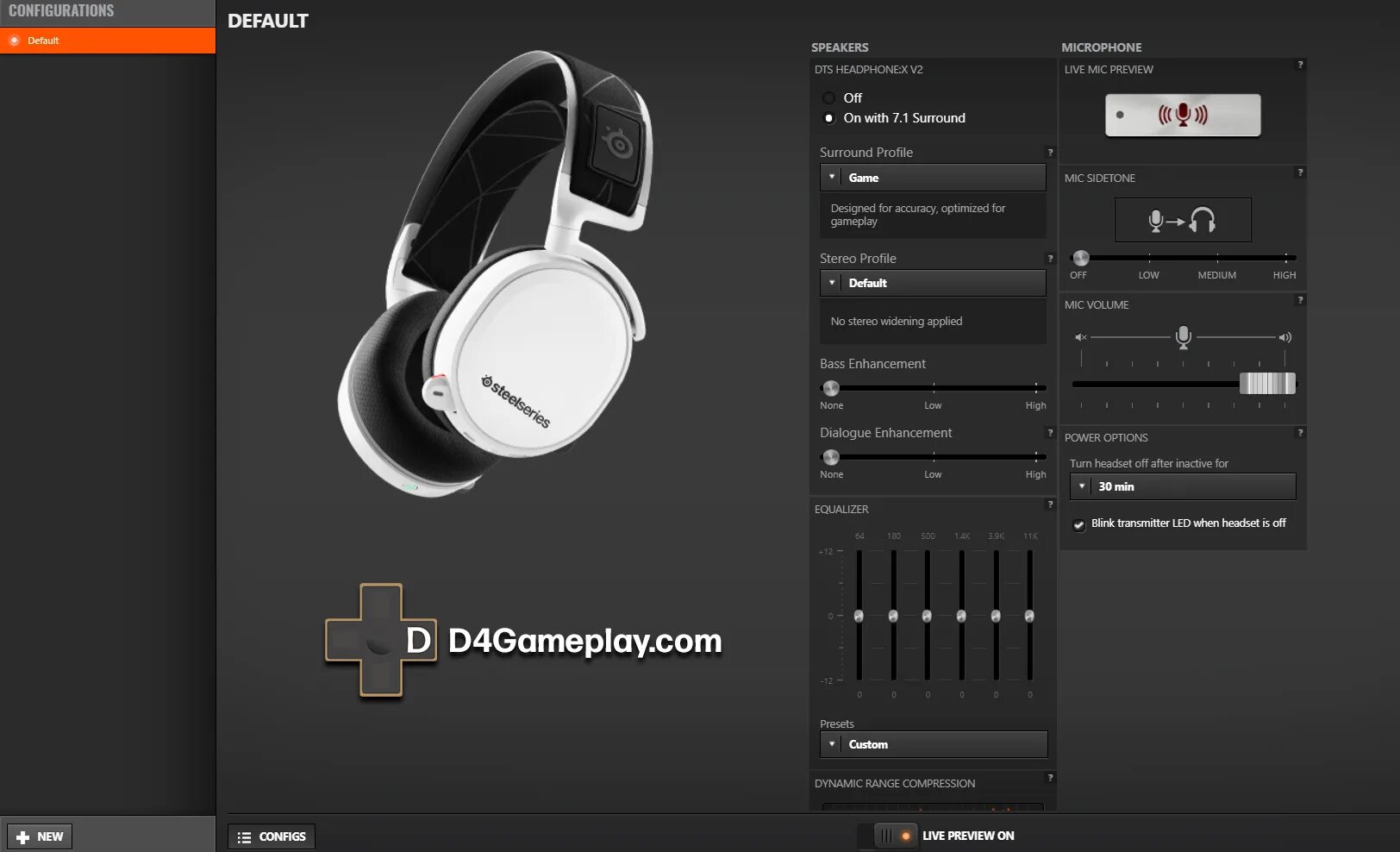Click the Dynamic Range Compression meter bar
Viewport: 1400px width, 852px height.
[933, 807]
